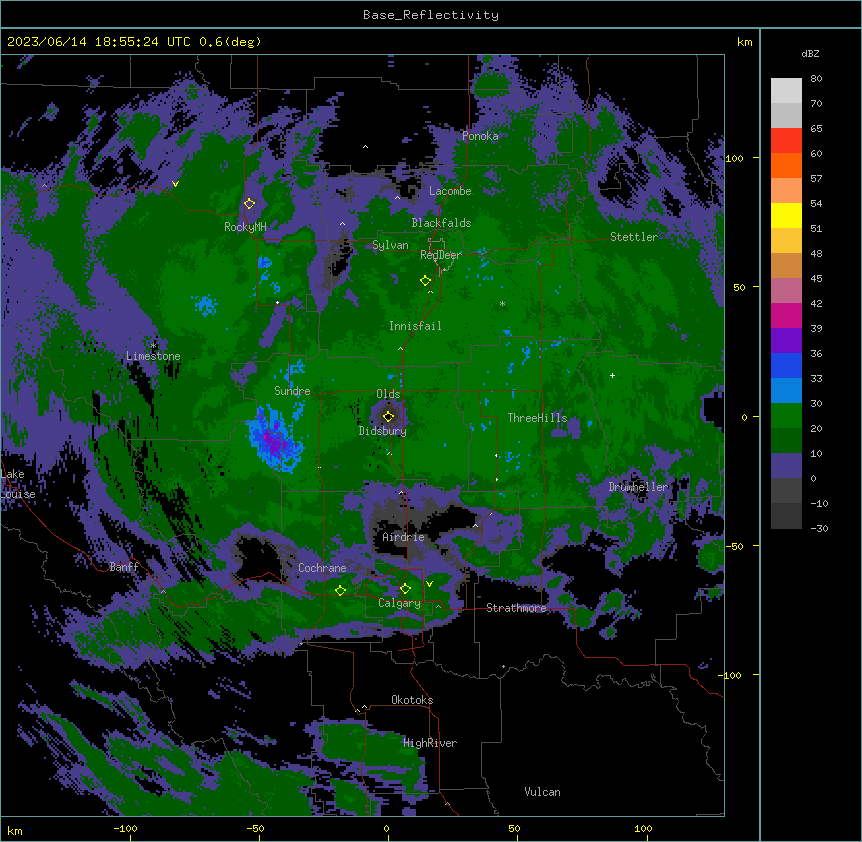Viewport: 862px width, 842px height.
Task: Click the light gray 80–70 dBZ legend swatch
Action: point(786,90)
